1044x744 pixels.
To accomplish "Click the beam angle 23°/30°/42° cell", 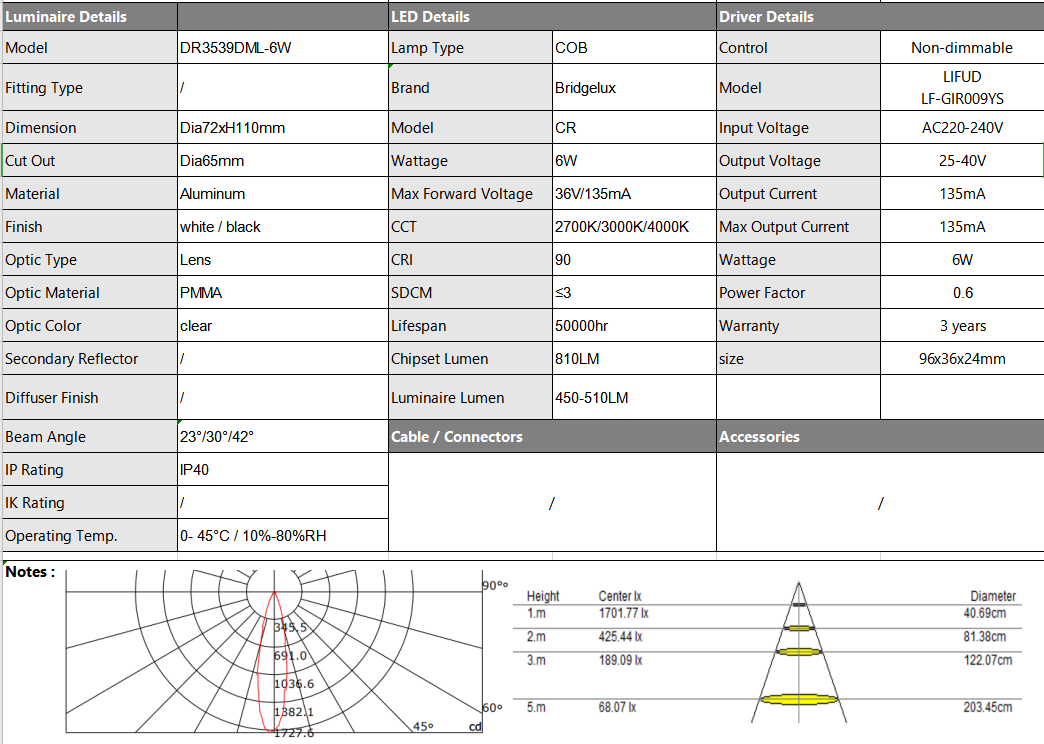I will (x=283, y=437).
